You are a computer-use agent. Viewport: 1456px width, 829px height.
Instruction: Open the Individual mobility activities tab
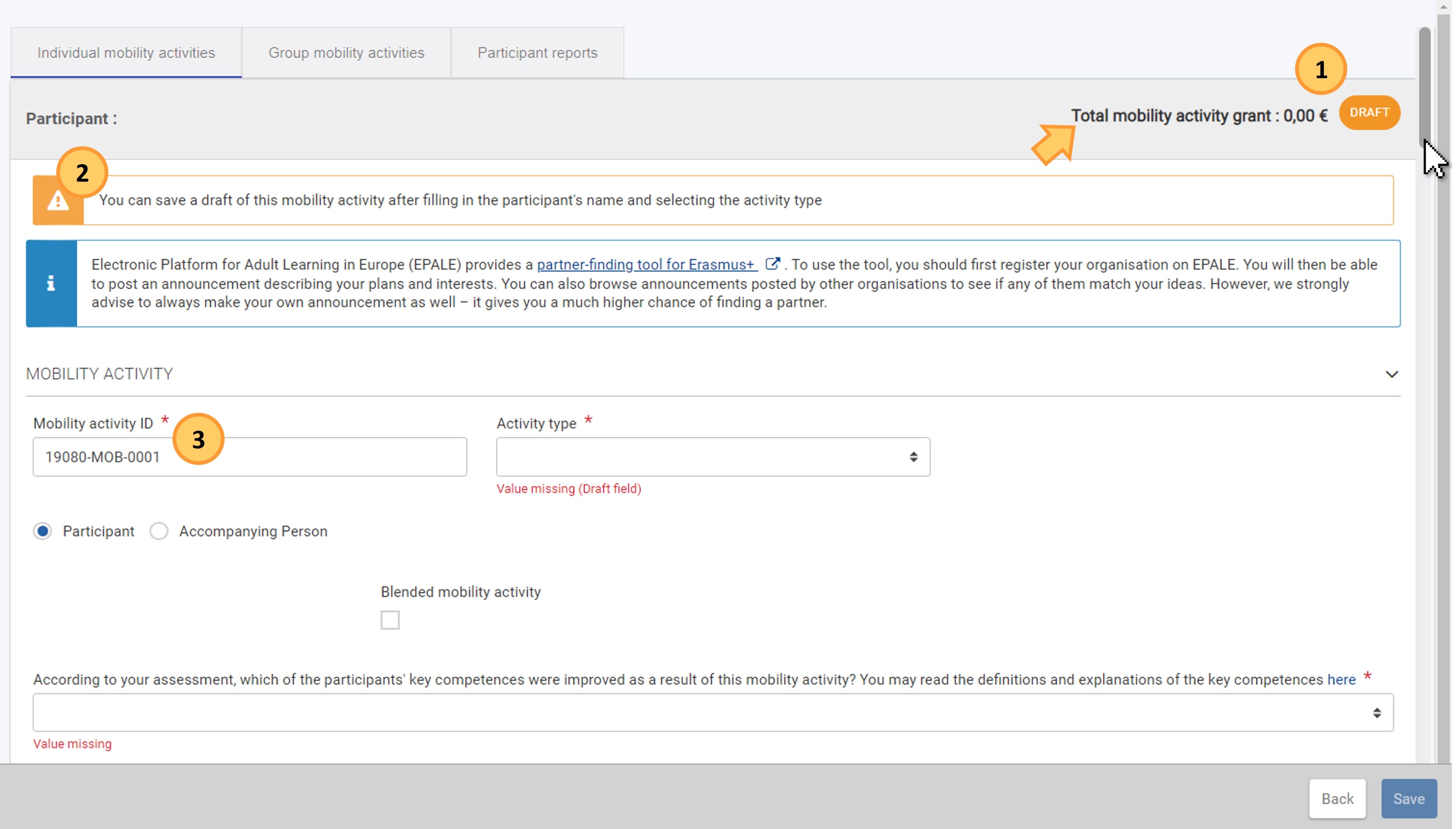pyautogui.click(x=126, y=52)
